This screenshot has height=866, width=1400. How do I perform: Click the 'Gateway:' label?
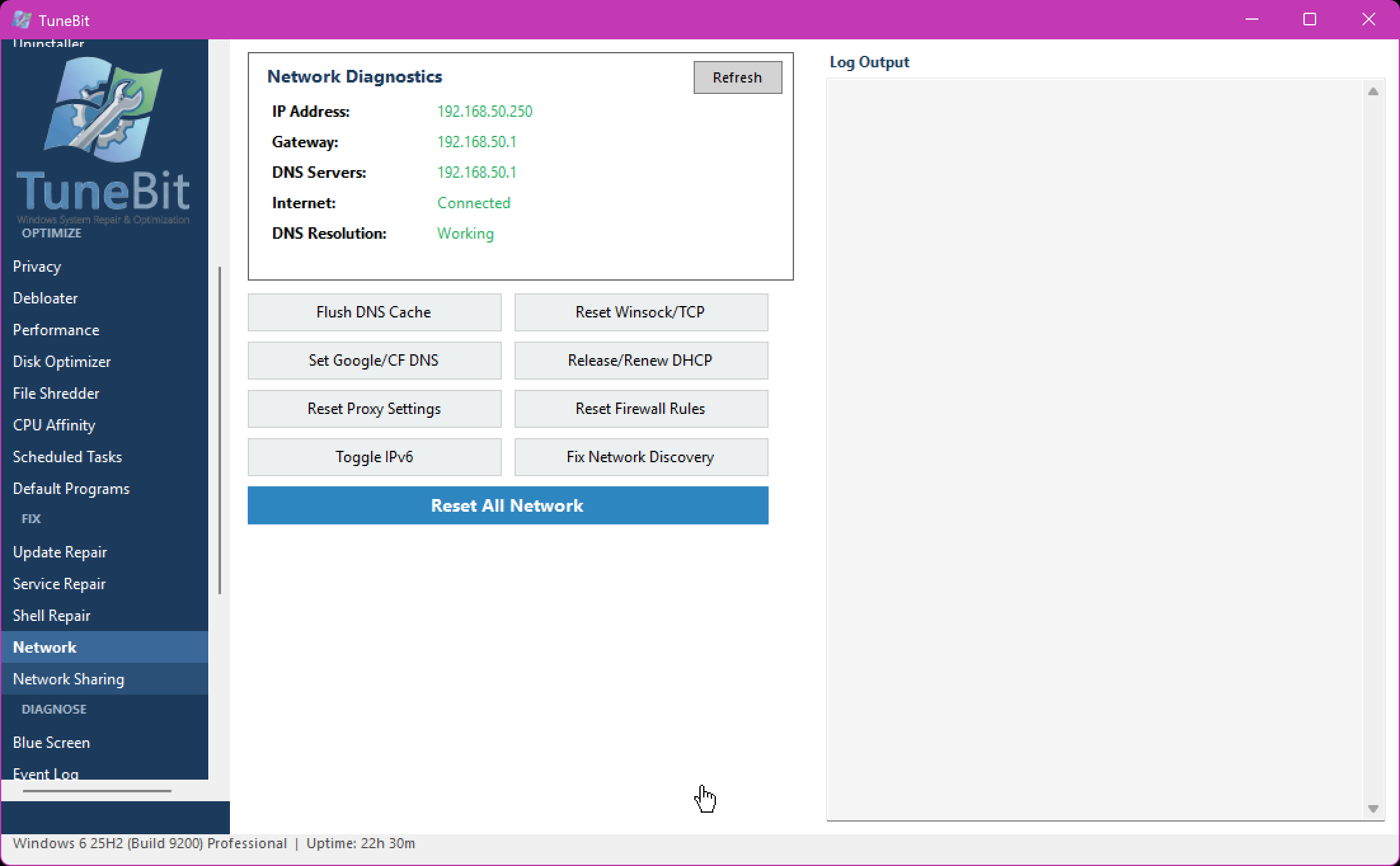pos(305,142)
